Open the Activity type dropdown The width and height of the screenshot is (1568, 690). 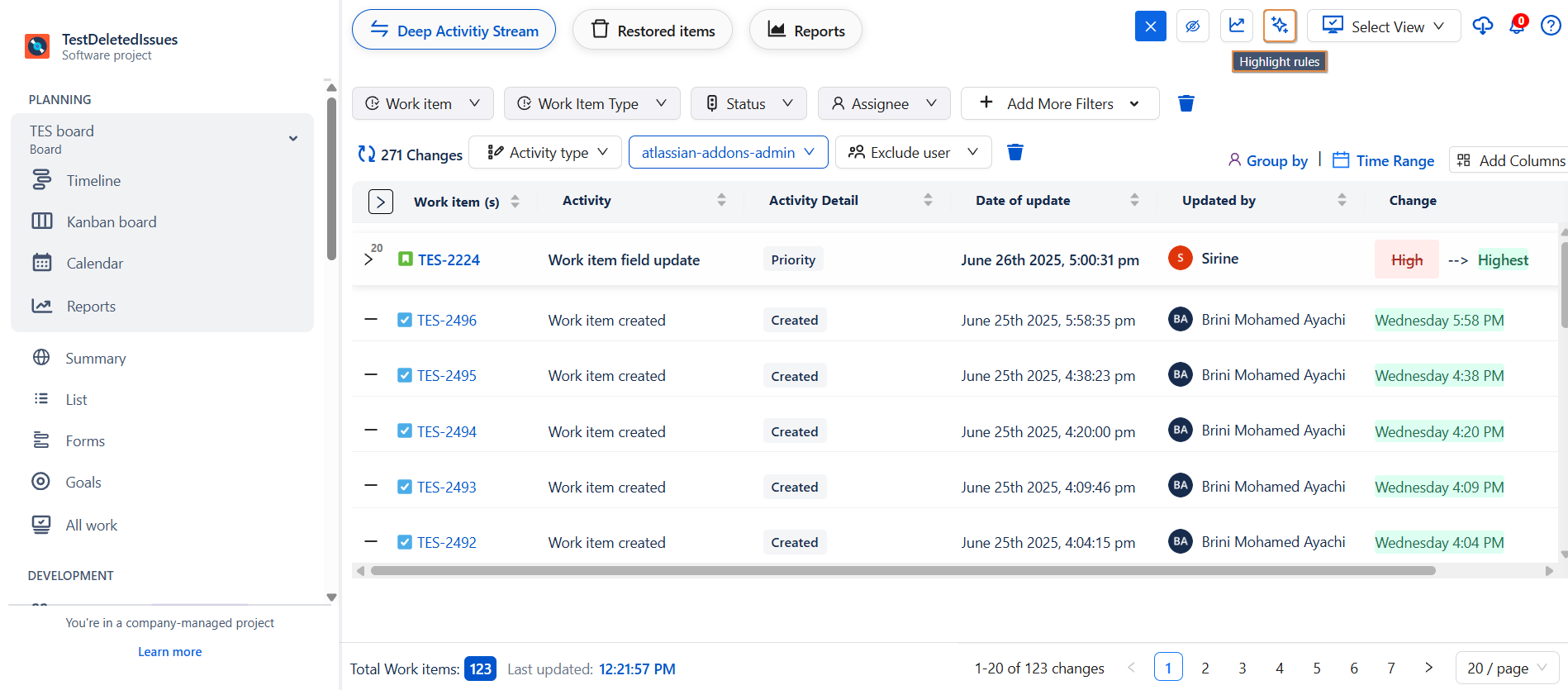tap(545, 153)
